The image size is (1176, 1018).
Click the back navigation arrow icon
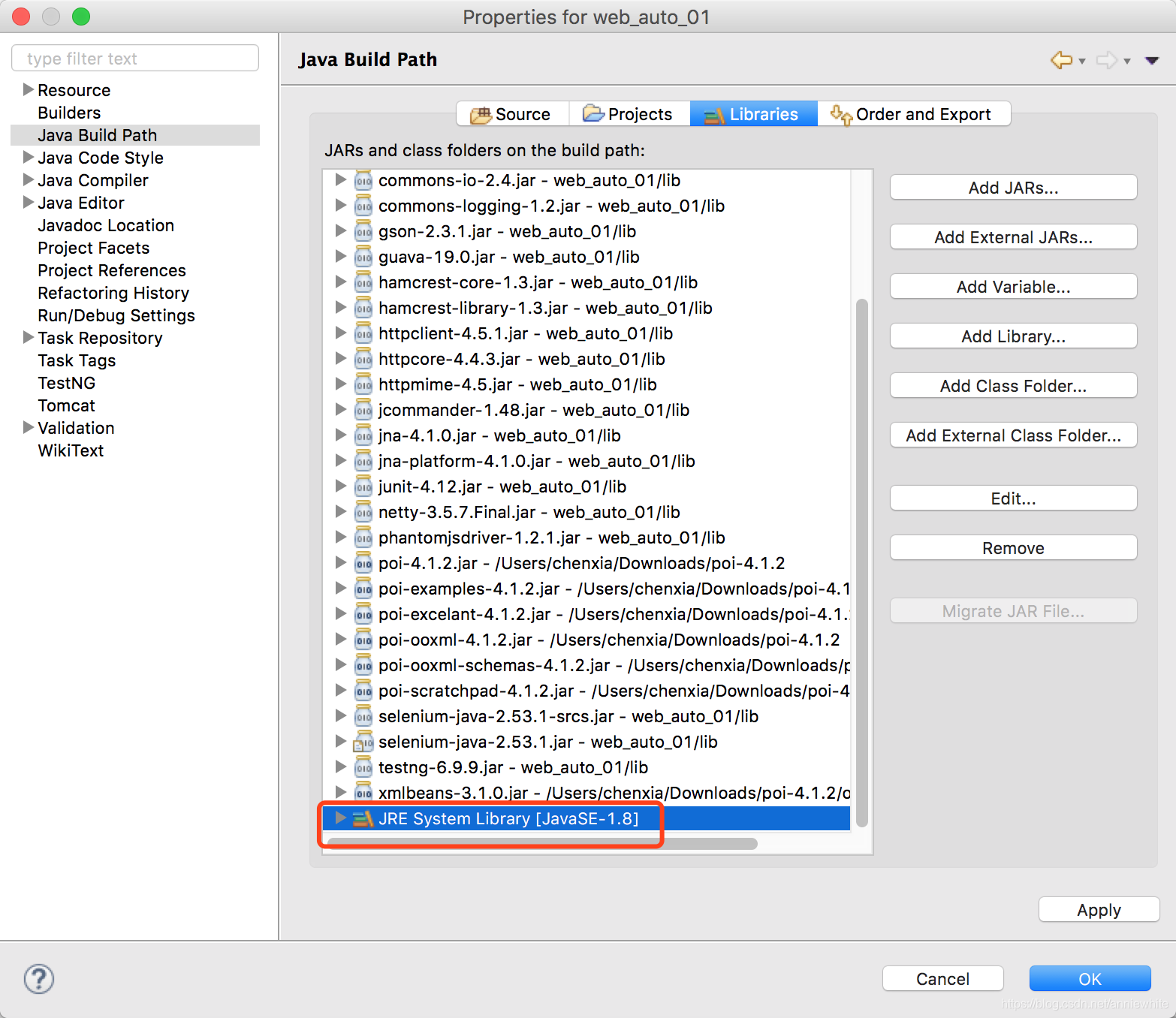pyautogui.click(x=1061, y=60)
